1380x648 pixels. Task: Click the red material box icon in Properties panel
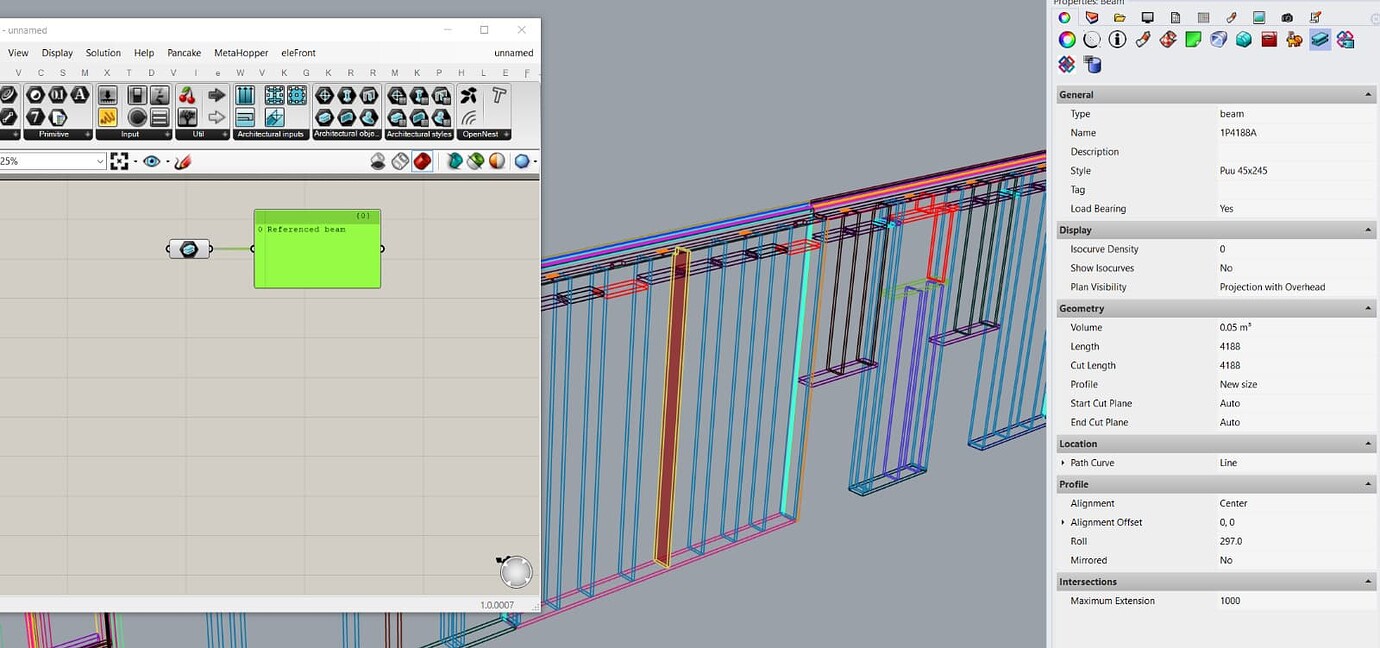click(1269, 40)
